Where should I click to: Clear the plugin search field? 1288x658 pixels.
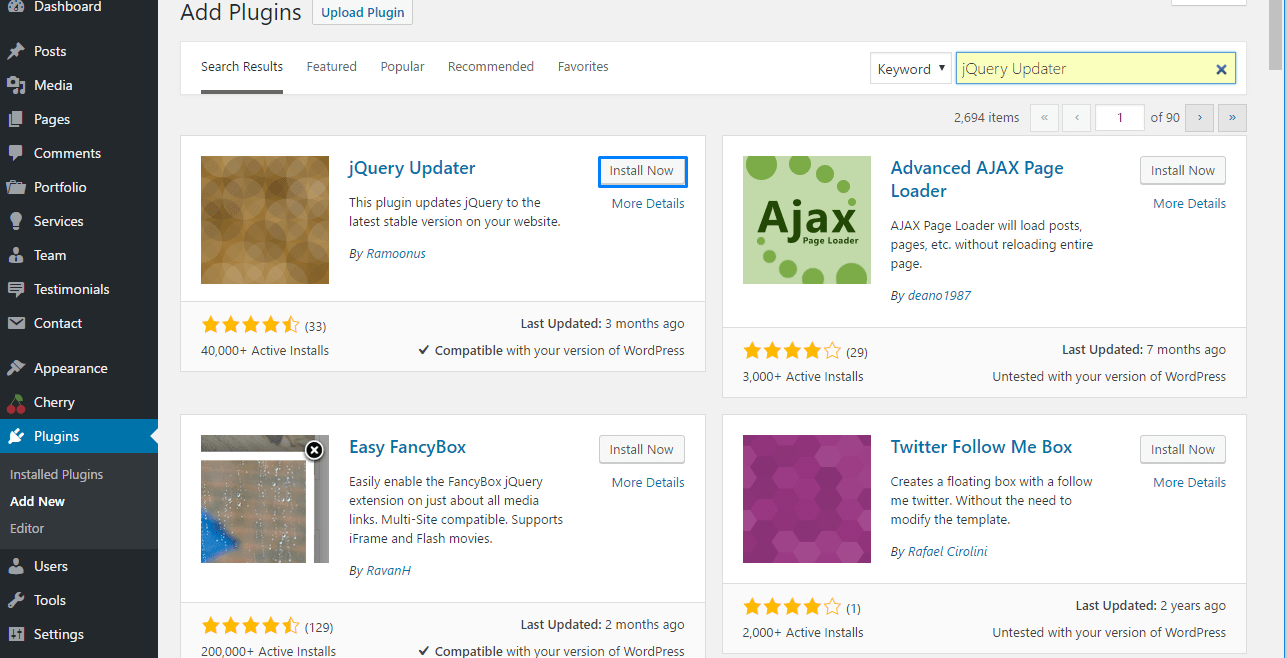click(x=1221, y=69)
